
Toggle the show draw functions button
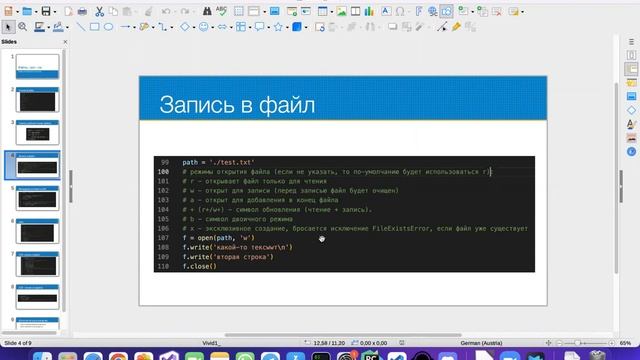(447, 11)
